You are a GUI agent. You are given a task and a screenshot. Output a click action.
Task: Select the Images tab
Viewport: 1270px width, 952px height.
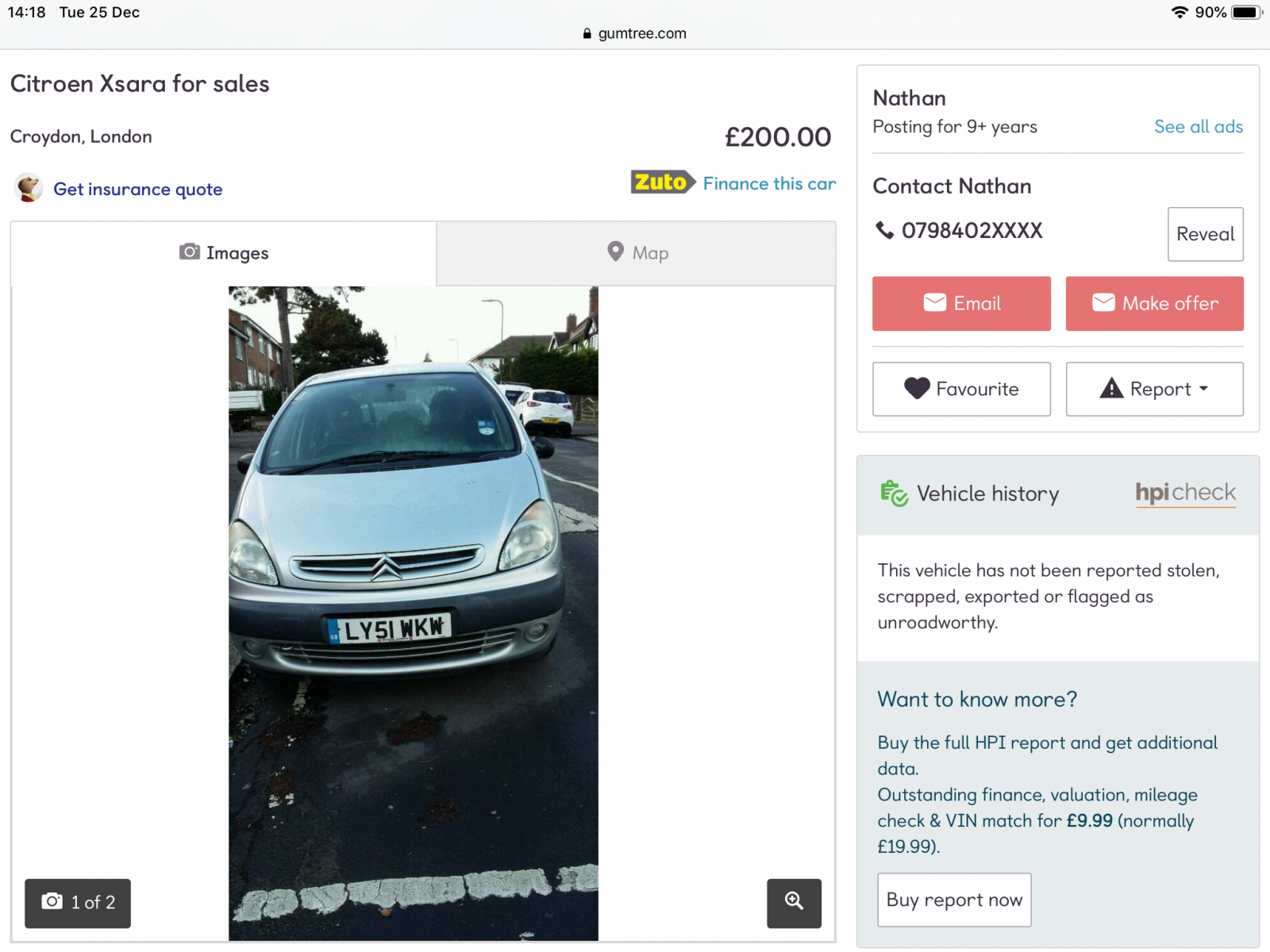point(224,253)
